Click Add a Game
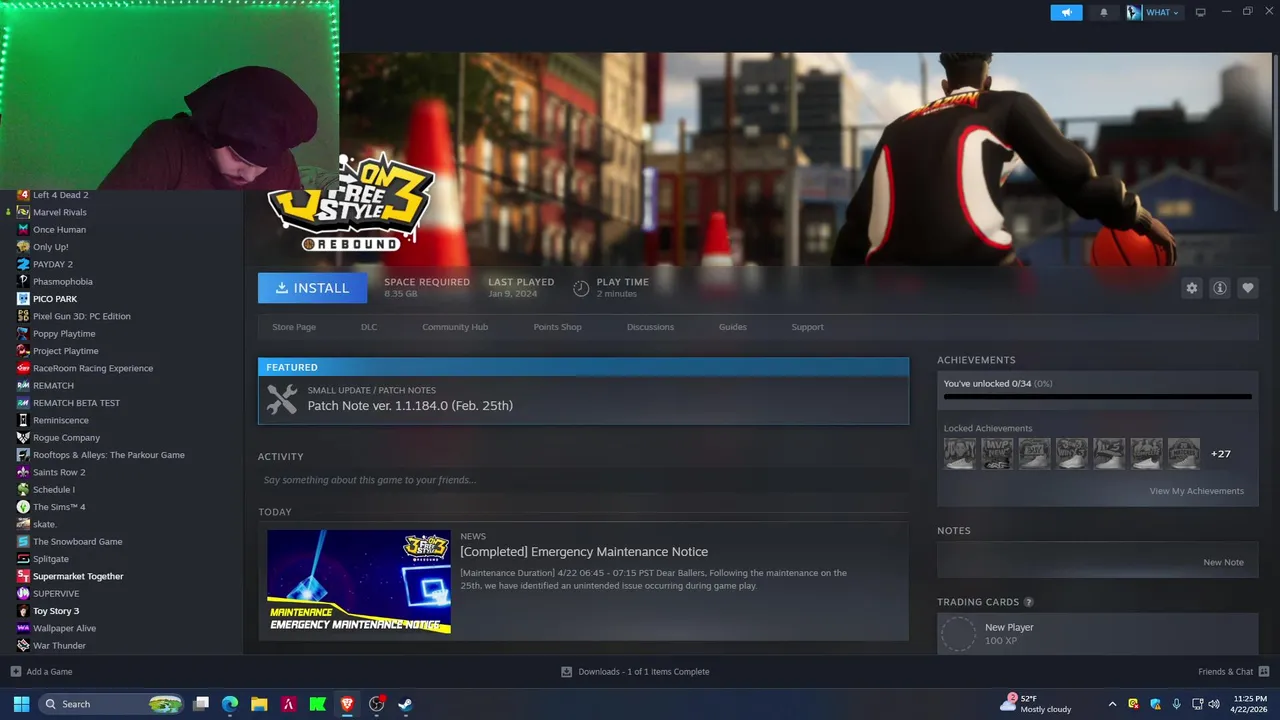The height and width of the screenshot is (720, 1280). click(41, 672)
